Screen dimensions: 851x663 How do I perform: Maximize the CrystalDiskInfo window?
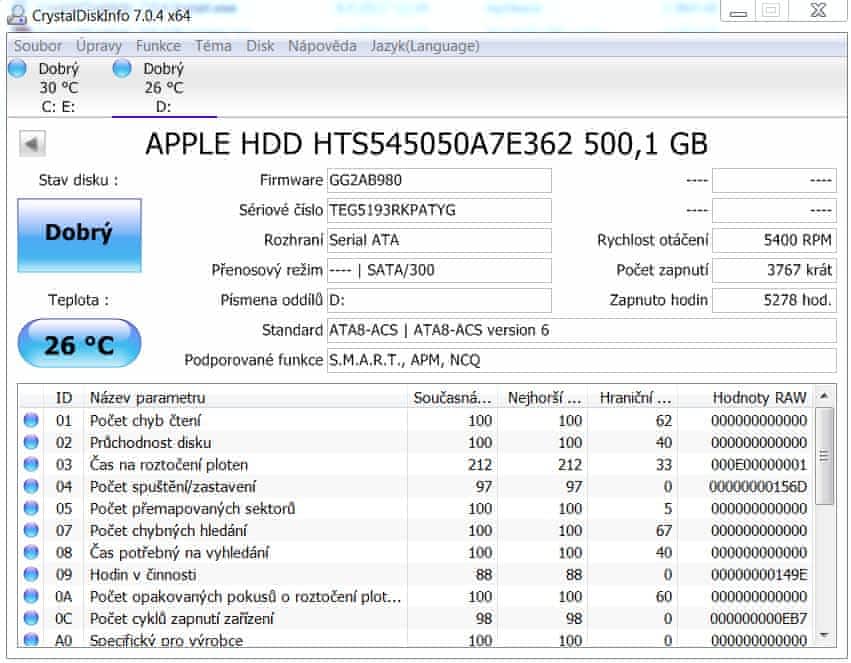click(x=771, y=11)
